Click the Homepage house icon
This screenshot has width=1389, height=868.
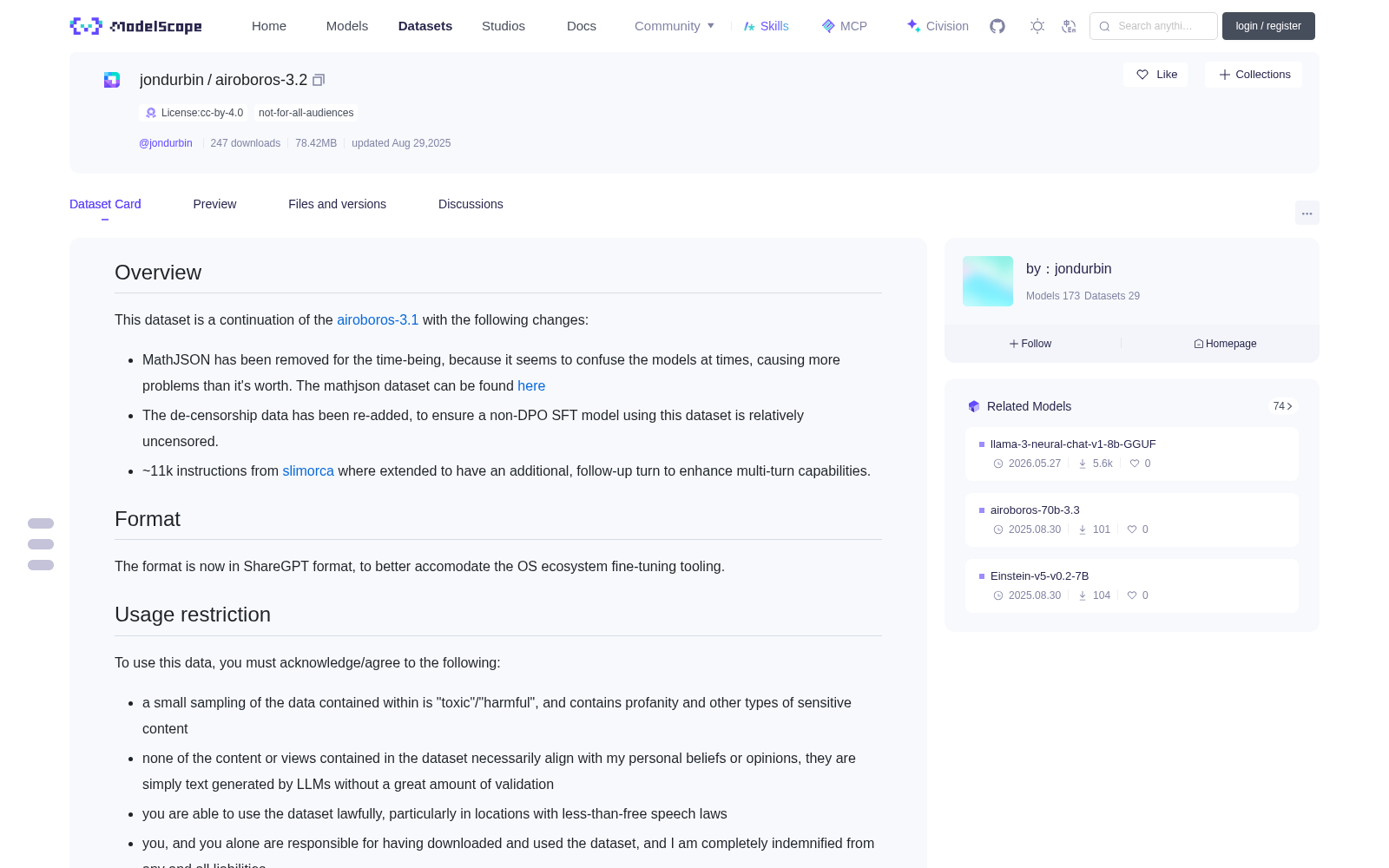(1199, 344)
